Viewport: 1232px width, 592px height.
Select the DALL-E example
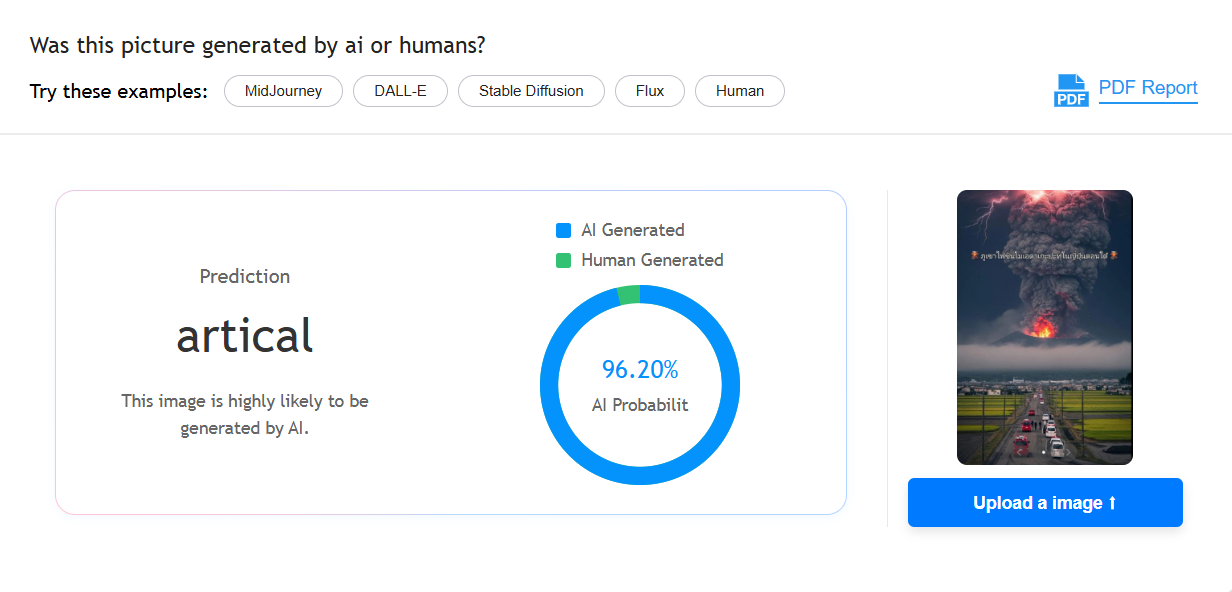[x=400, y=91]
